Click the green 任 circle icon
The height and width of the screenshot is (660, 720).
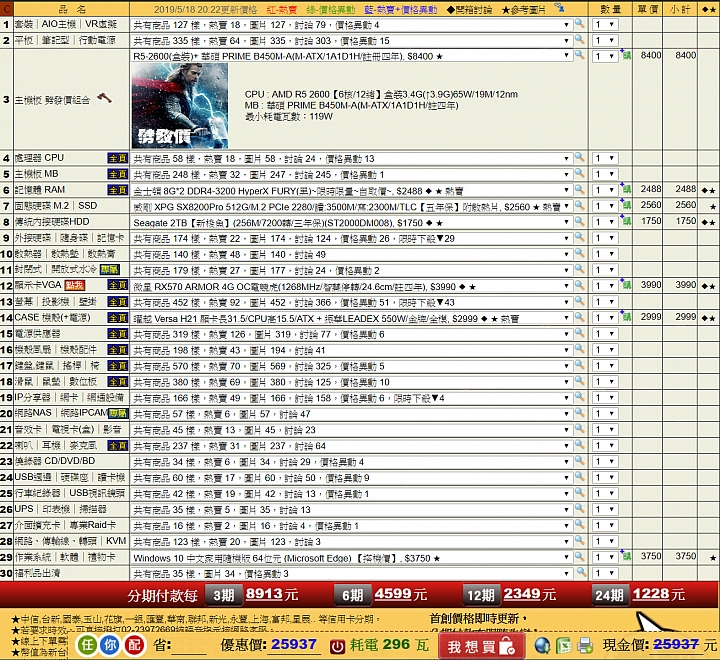pos(87,645)
